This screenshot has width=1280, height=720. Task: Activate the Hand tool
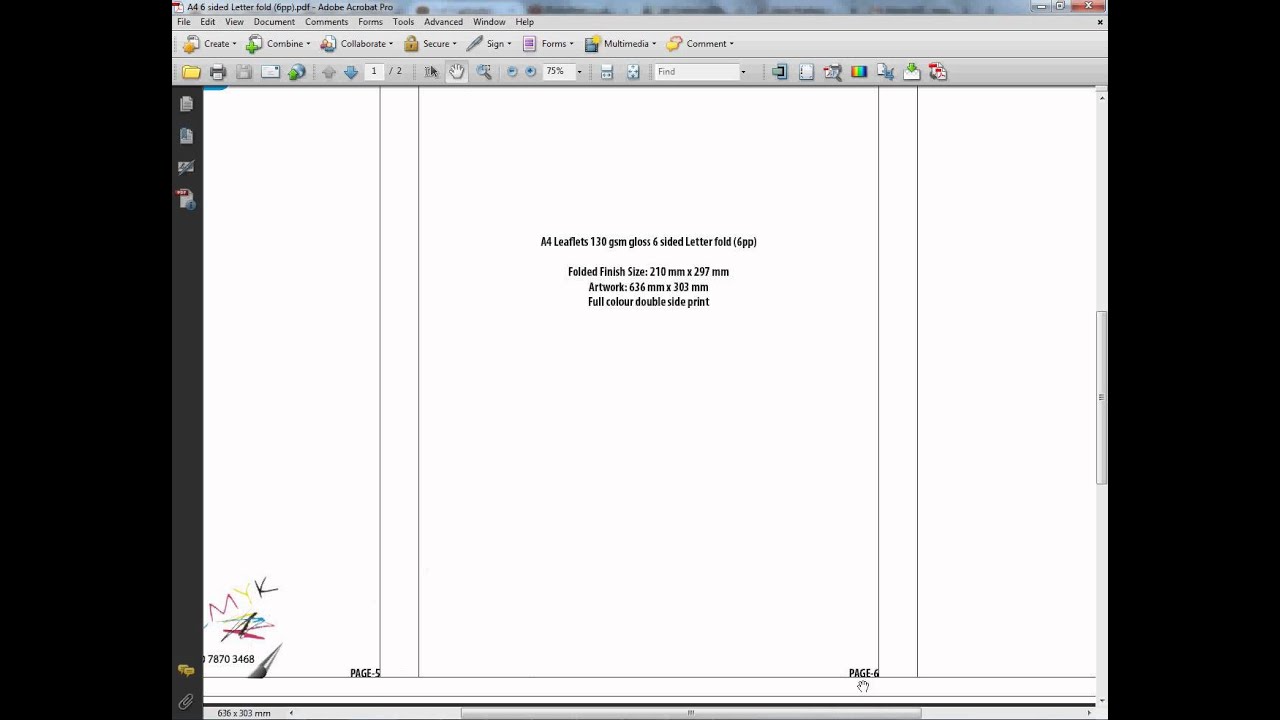pyautogui.click(x=456, y=72)
